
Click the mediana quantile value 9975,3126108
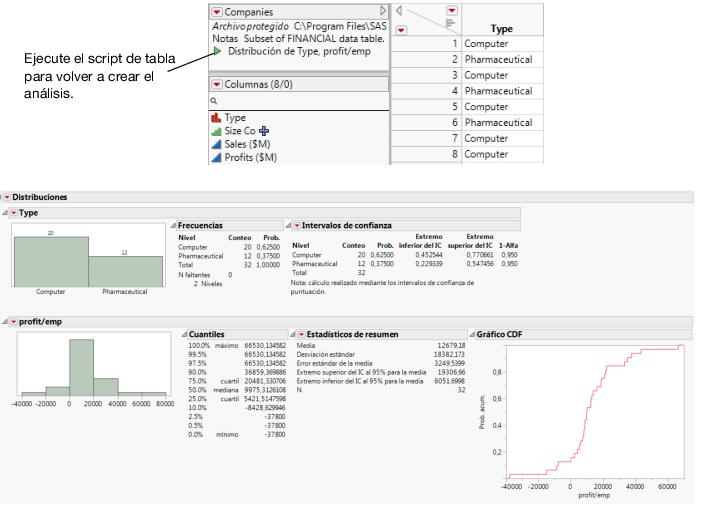265,390
